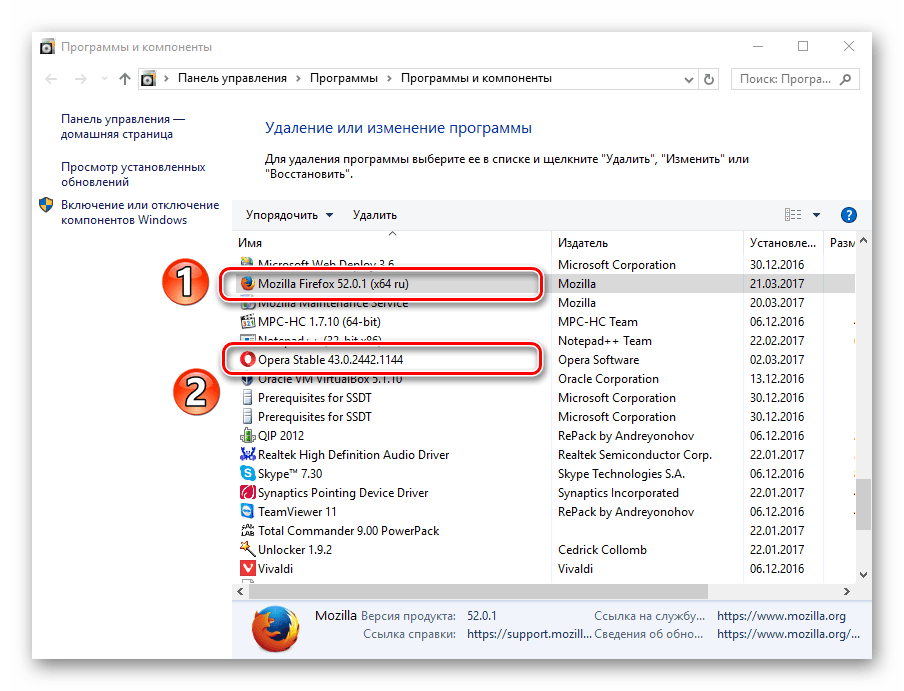The height and width of the screenshot is (691, 904).
Task: Click the Skype 7.30 program icon
Action: point(249,474)
